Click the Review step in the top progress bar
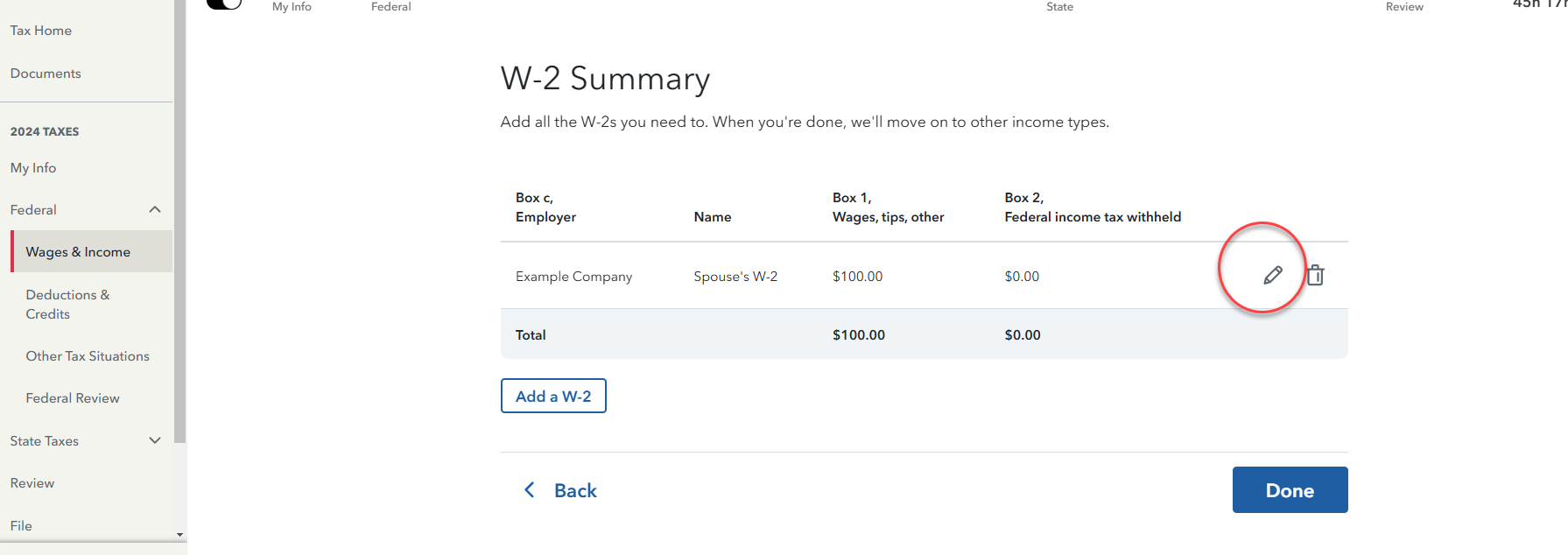 (1404, 7)
